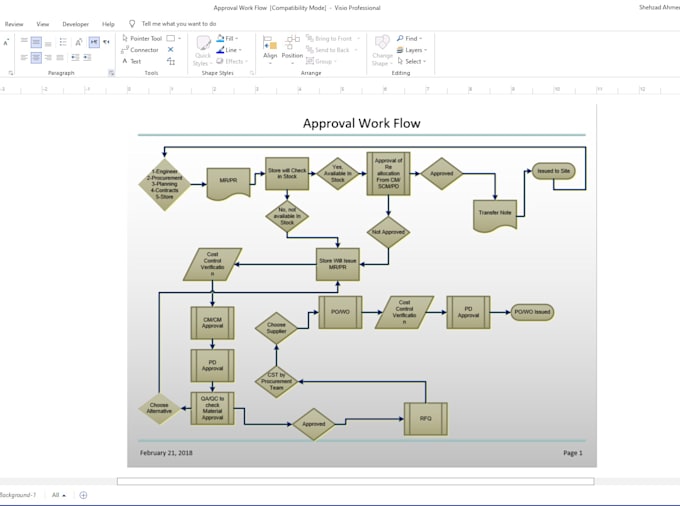Click the Background-1 page tab

point(17,495)
